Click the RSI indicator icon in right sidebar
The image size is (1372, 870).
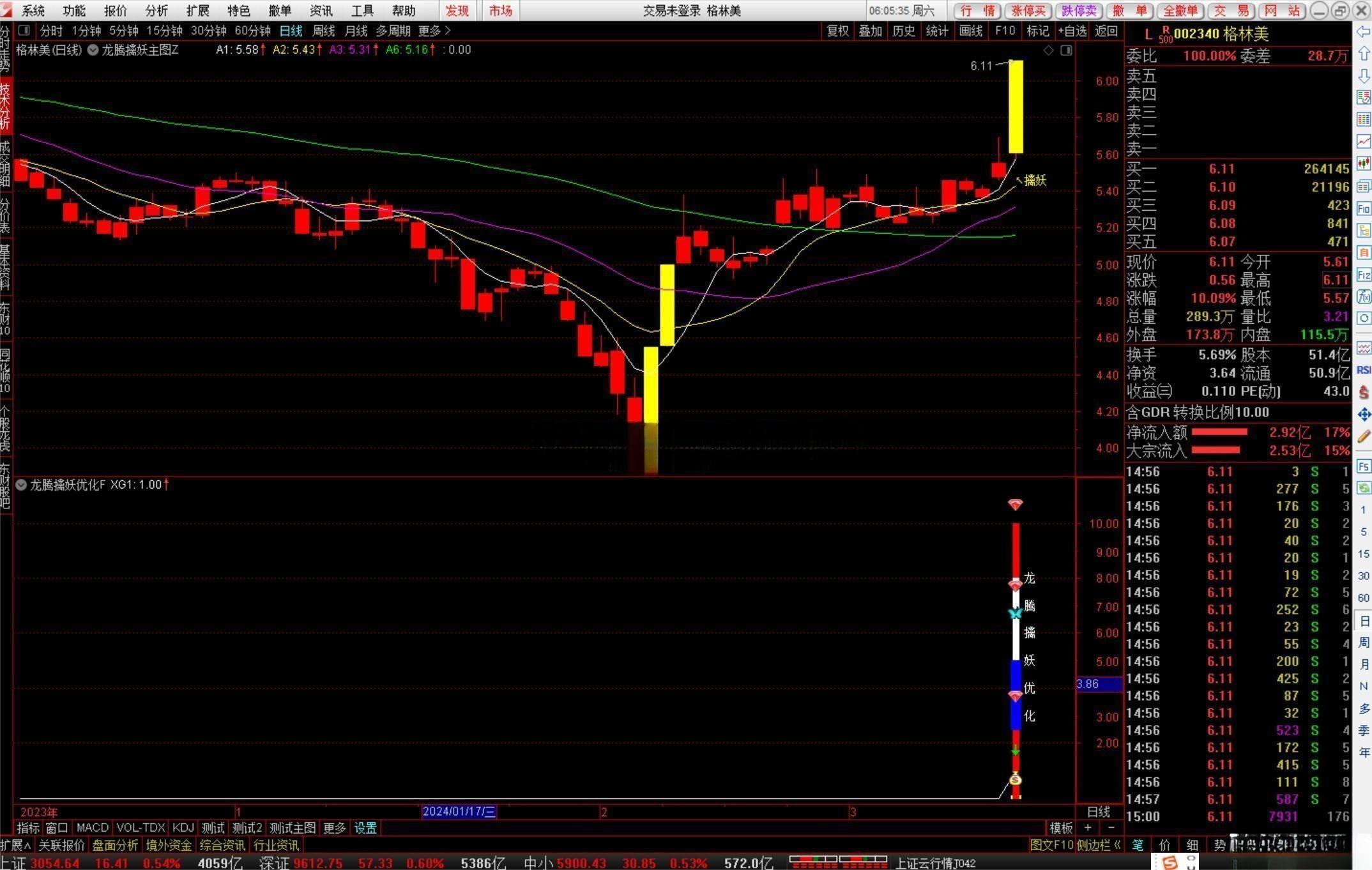tap(1364, 370)
